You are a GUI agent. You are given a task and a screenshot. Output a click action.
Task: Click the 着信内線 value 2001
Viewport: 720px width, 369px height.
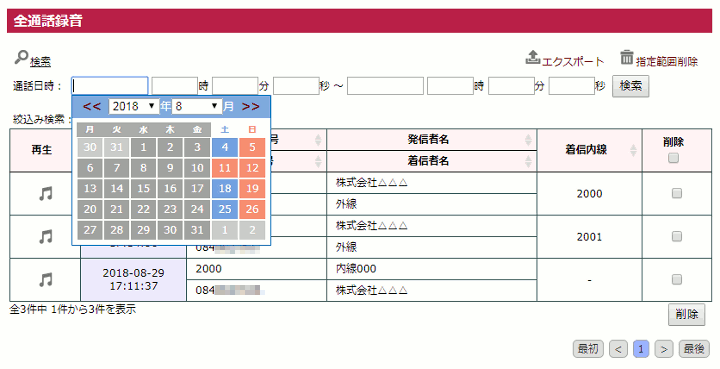coord(589,237)
